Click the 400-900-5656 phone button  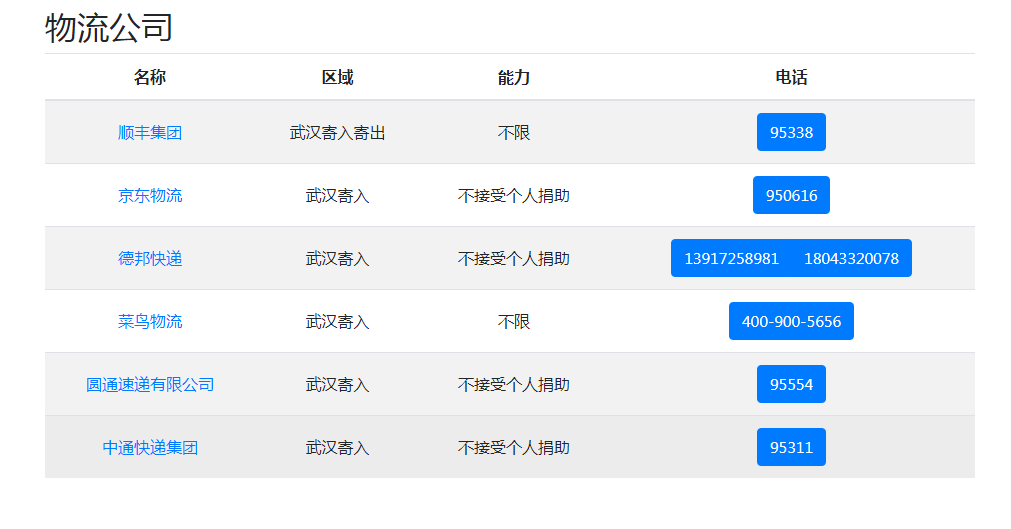click(x=791, y=321)
